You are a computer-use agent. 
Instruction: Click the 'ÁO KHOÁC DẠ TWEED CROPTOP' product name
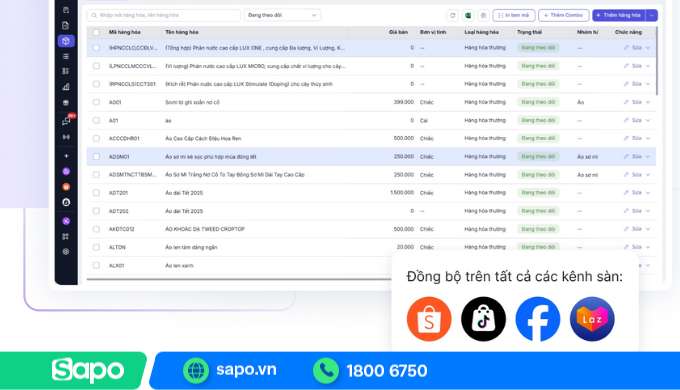coord(205,229)
